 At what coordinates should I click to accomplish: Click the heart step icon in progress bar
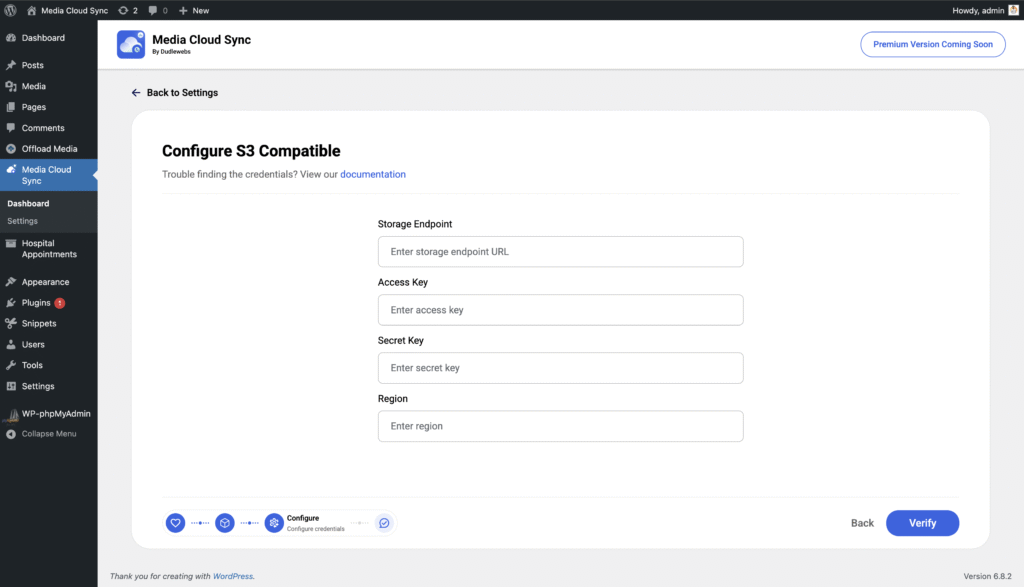click(175, 523)
